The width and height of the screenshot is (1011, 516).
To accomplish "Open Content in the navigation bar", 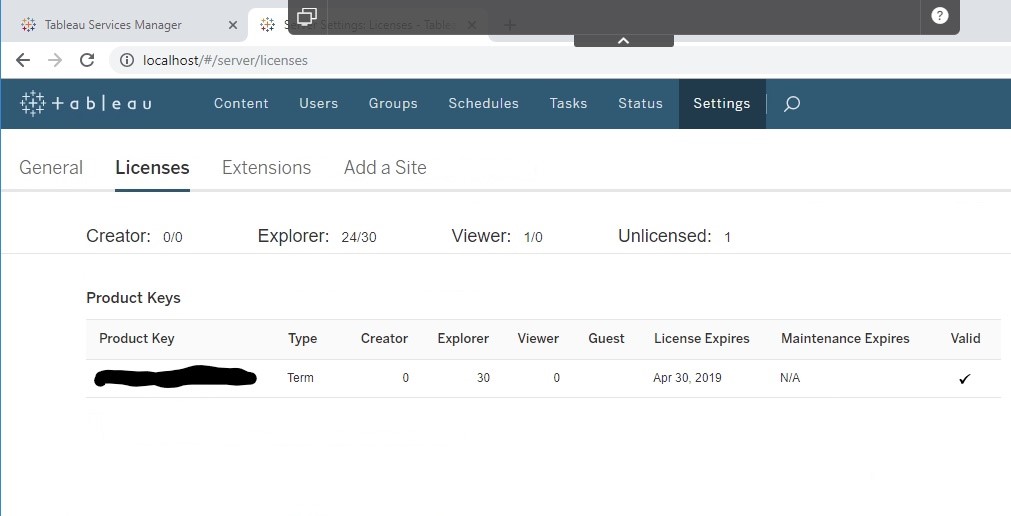I will pyautogui.click(x=241, y=103).
